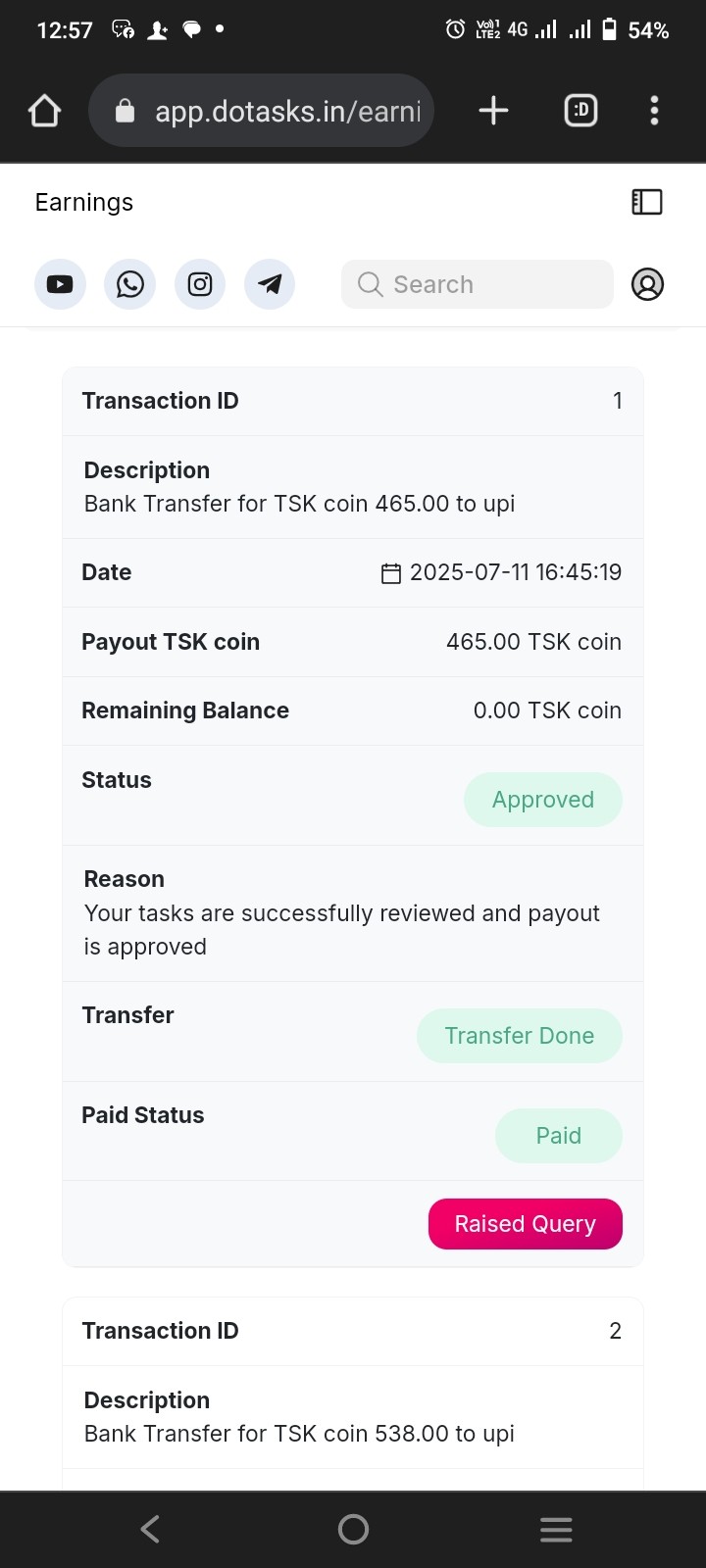Toggle the sidebar panel icon

[x=647, y=202]
